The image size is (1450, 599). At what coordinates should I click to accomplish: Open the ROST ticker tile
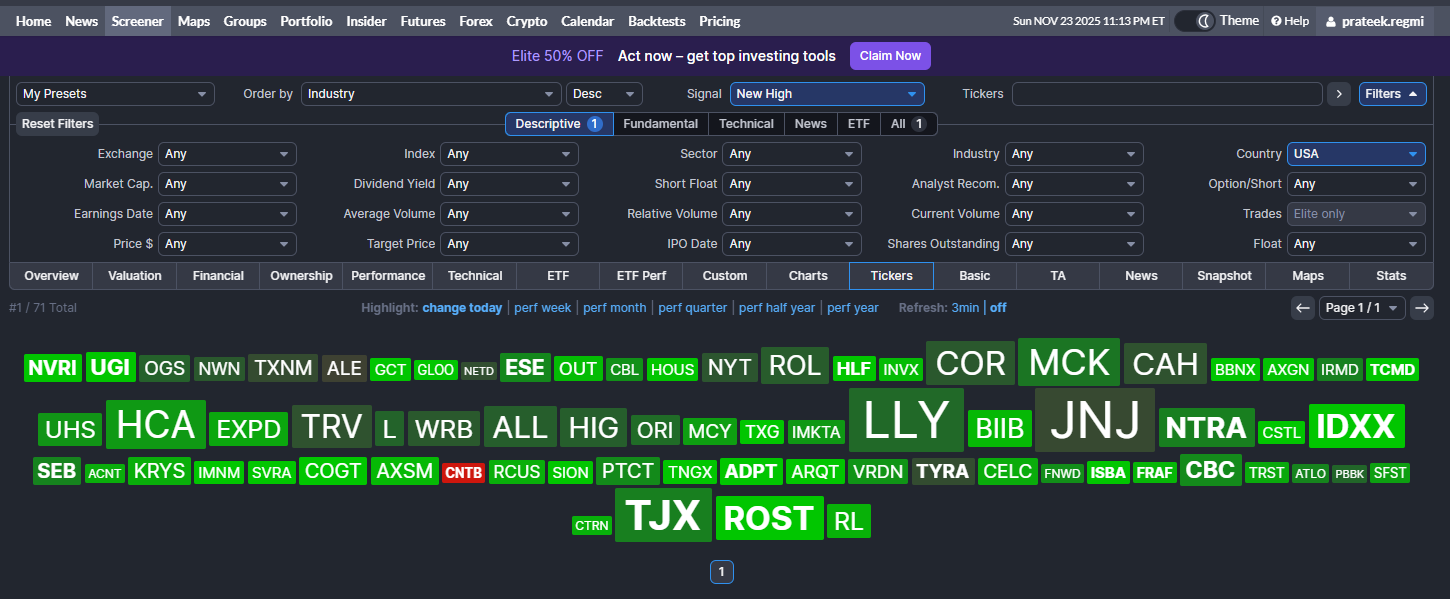point(769,518)
